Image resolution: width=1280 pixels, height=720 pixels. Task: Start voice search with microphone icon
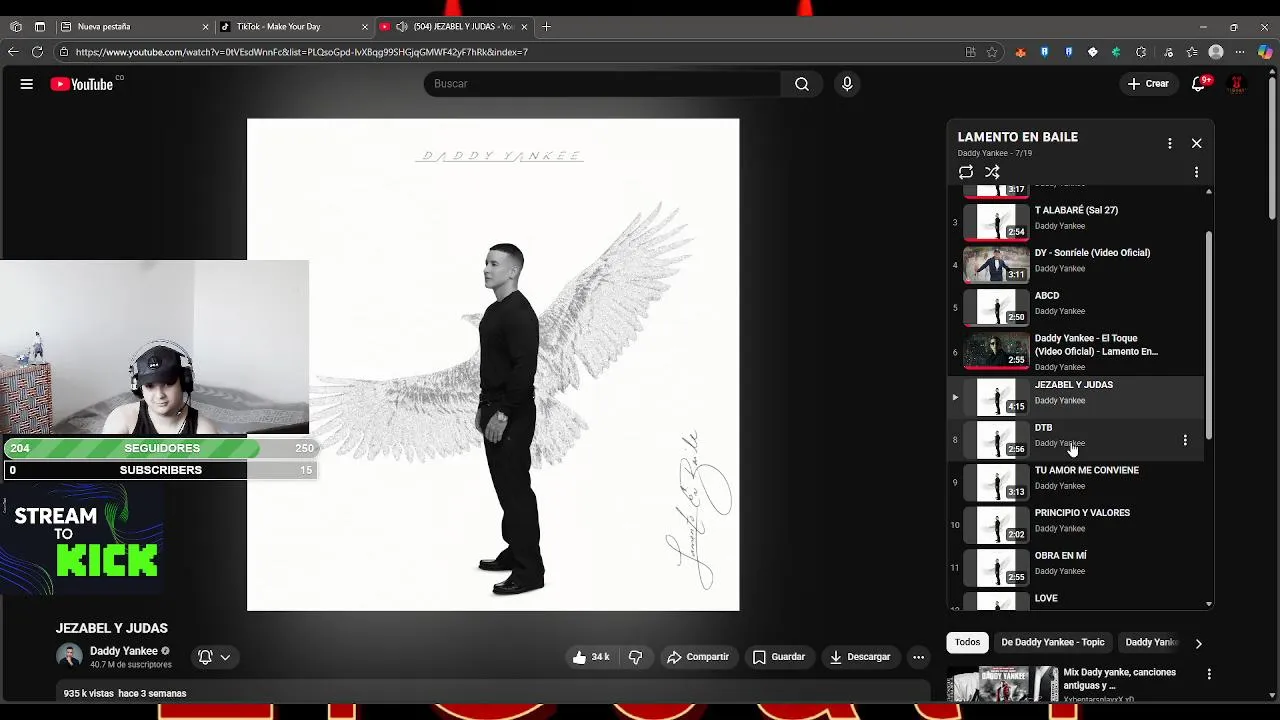[847, 84]
